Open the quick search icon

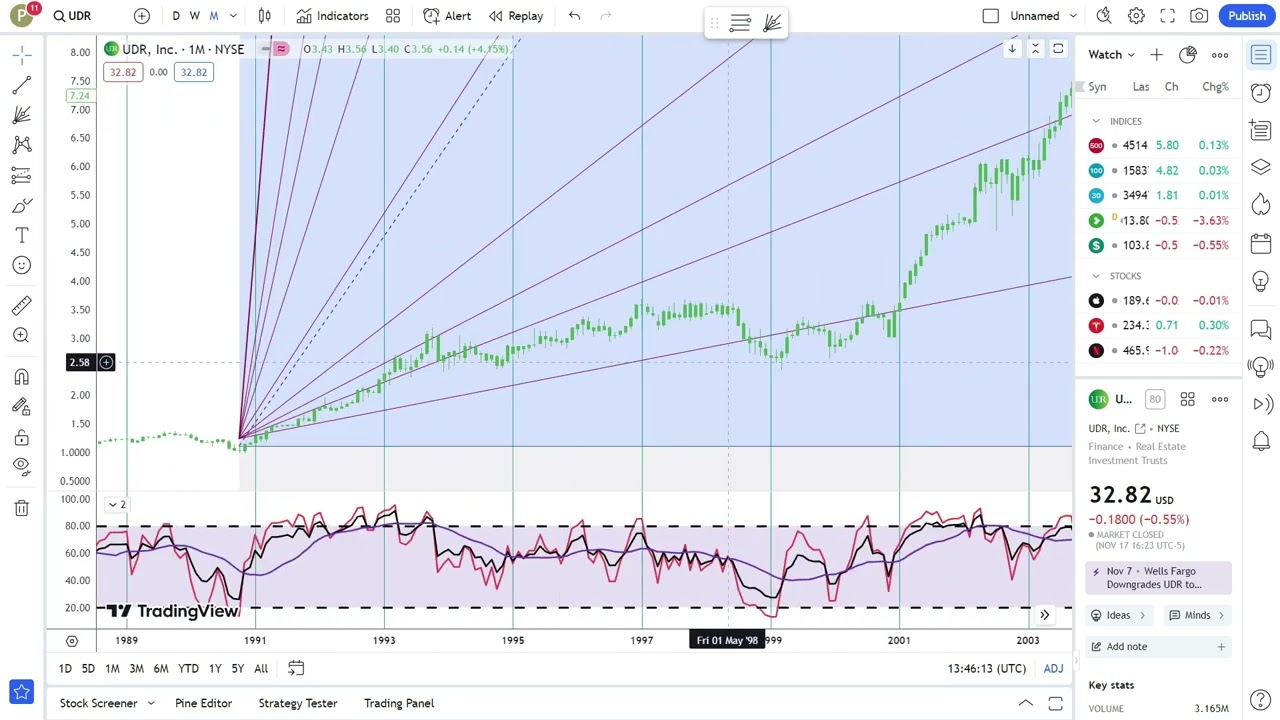coord(1104,16)
